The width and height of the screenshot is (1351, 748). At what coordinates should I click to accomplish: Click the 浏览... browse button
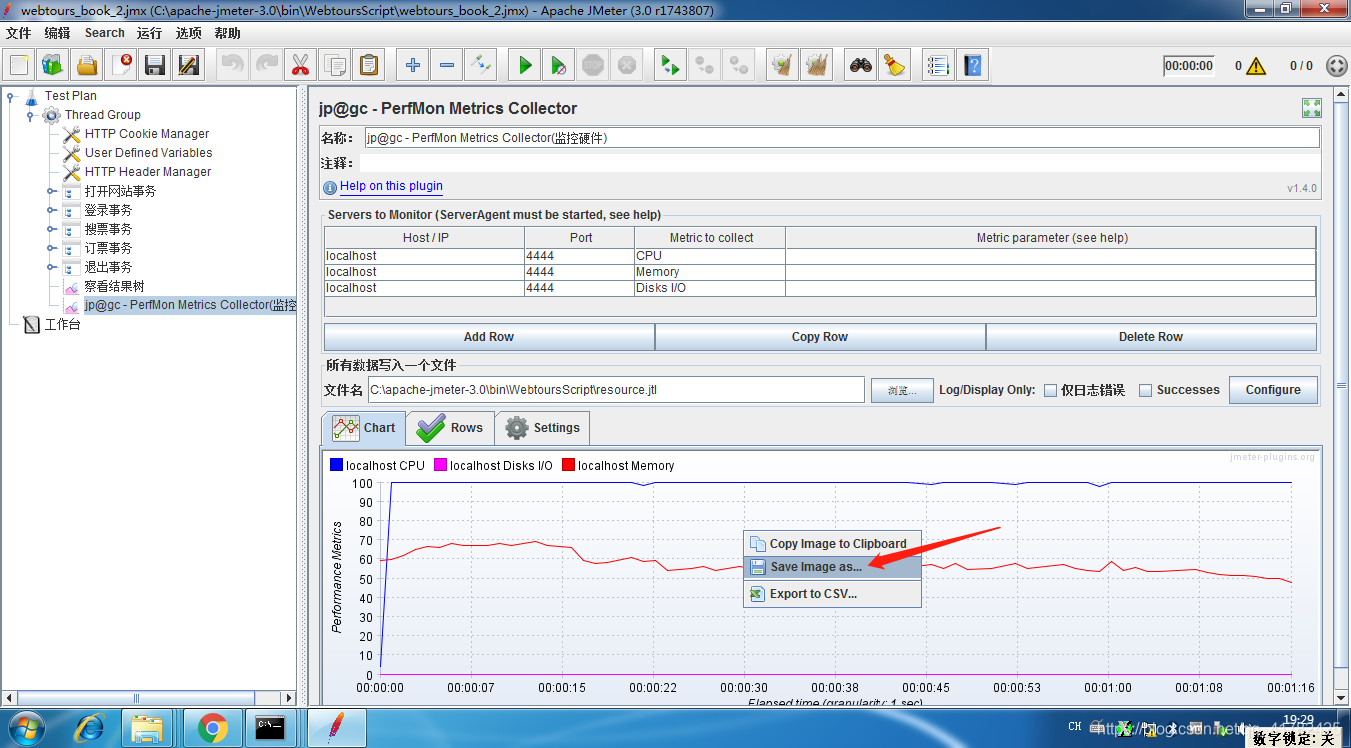902,390
